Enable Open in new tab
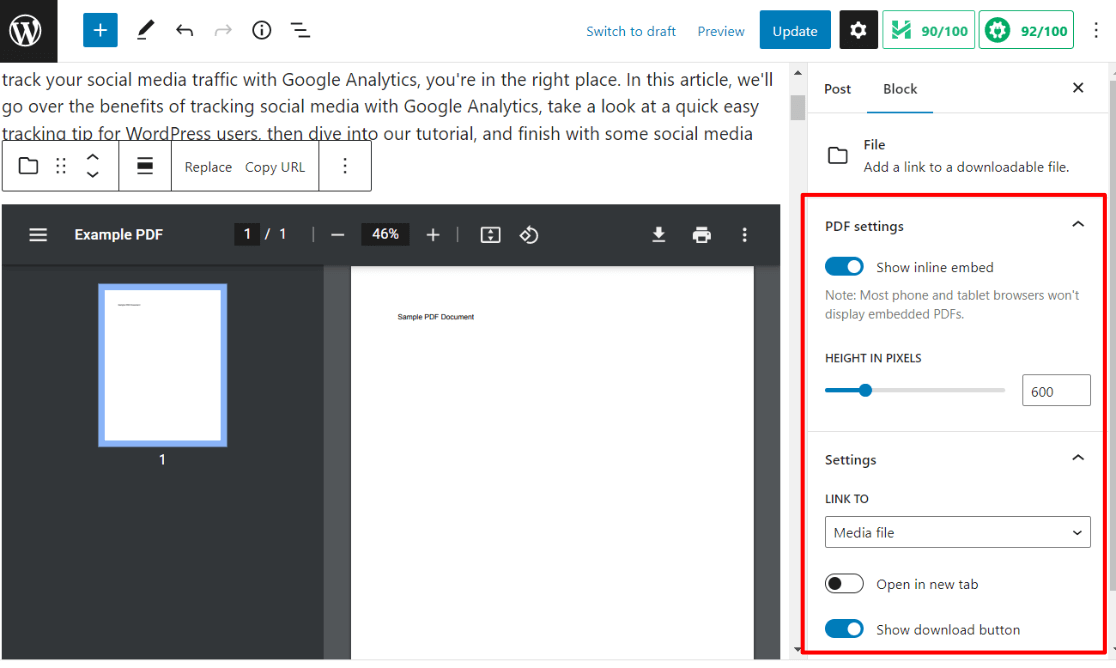Screen dimensions: 1116x668 click(844, 583)
